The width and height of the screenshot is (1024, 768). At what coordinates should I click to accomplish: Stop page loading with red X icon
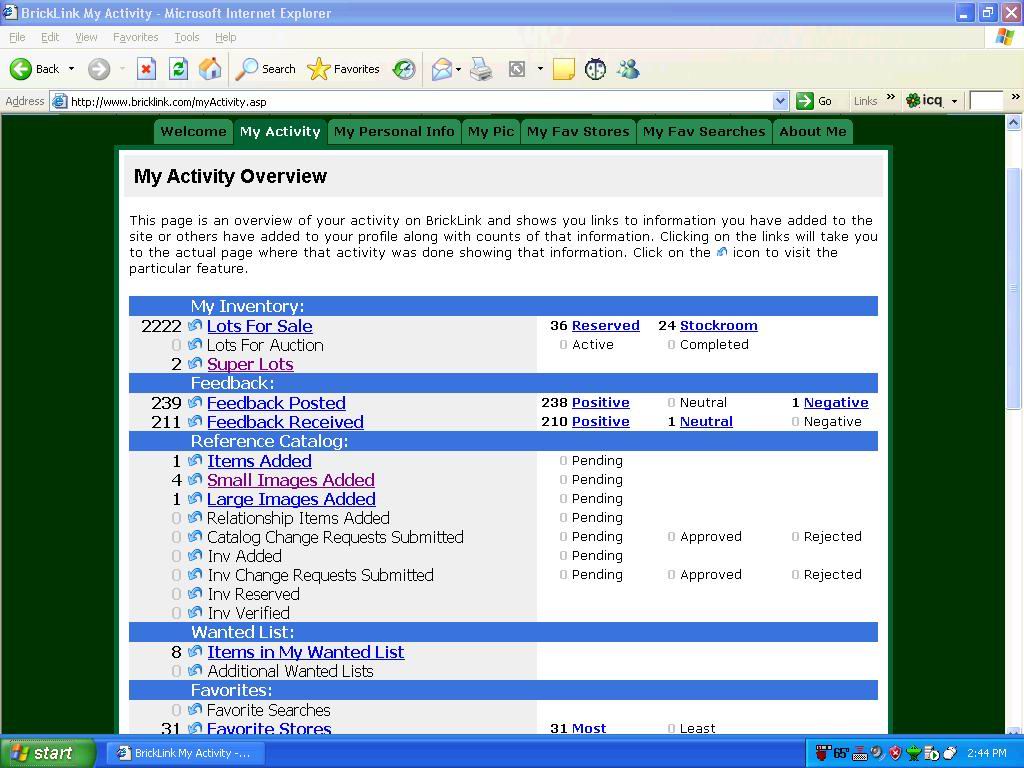(146, 69)
